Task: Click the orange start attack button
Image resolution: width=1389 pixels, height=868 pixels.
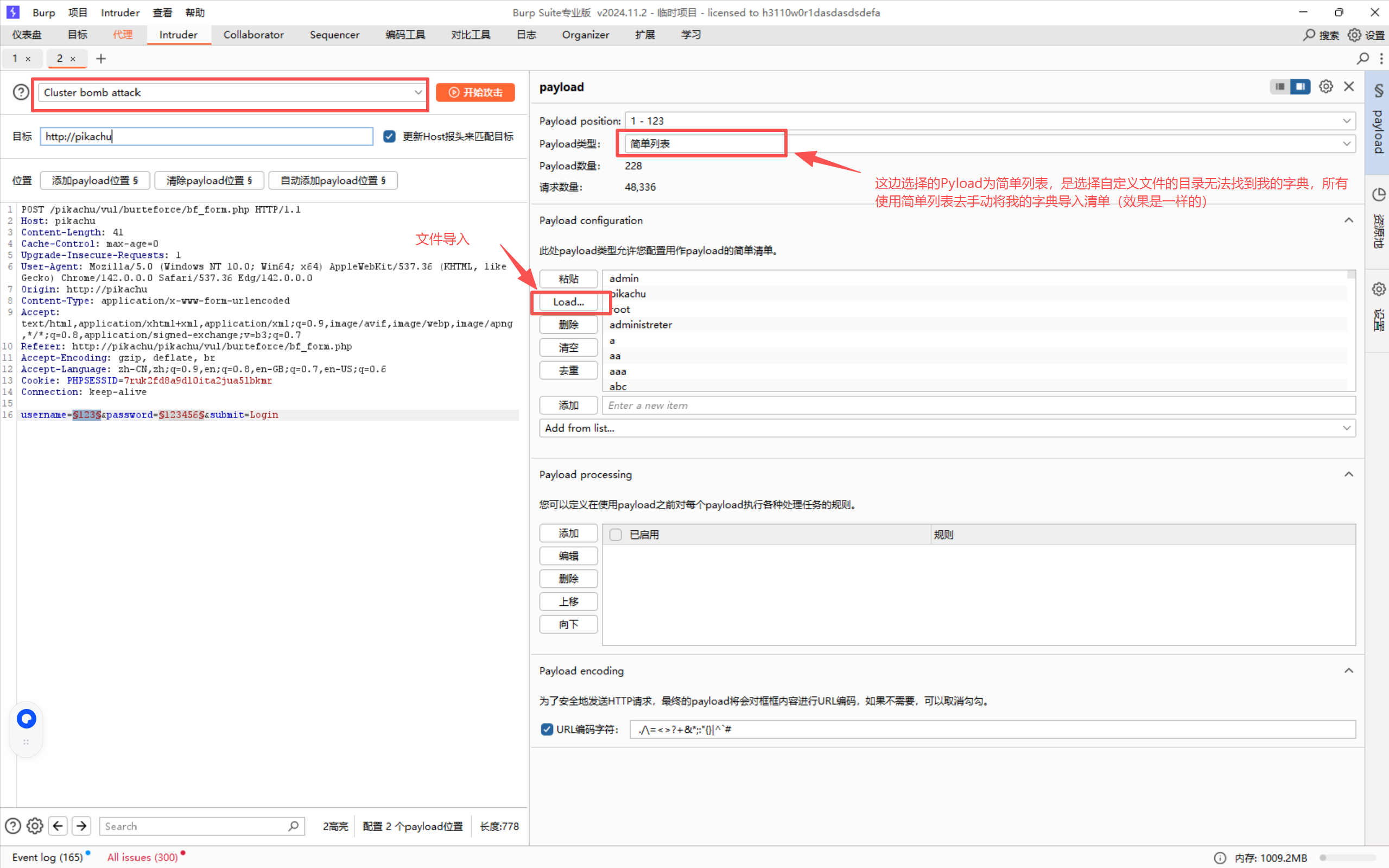Action: tap(475, 92)
